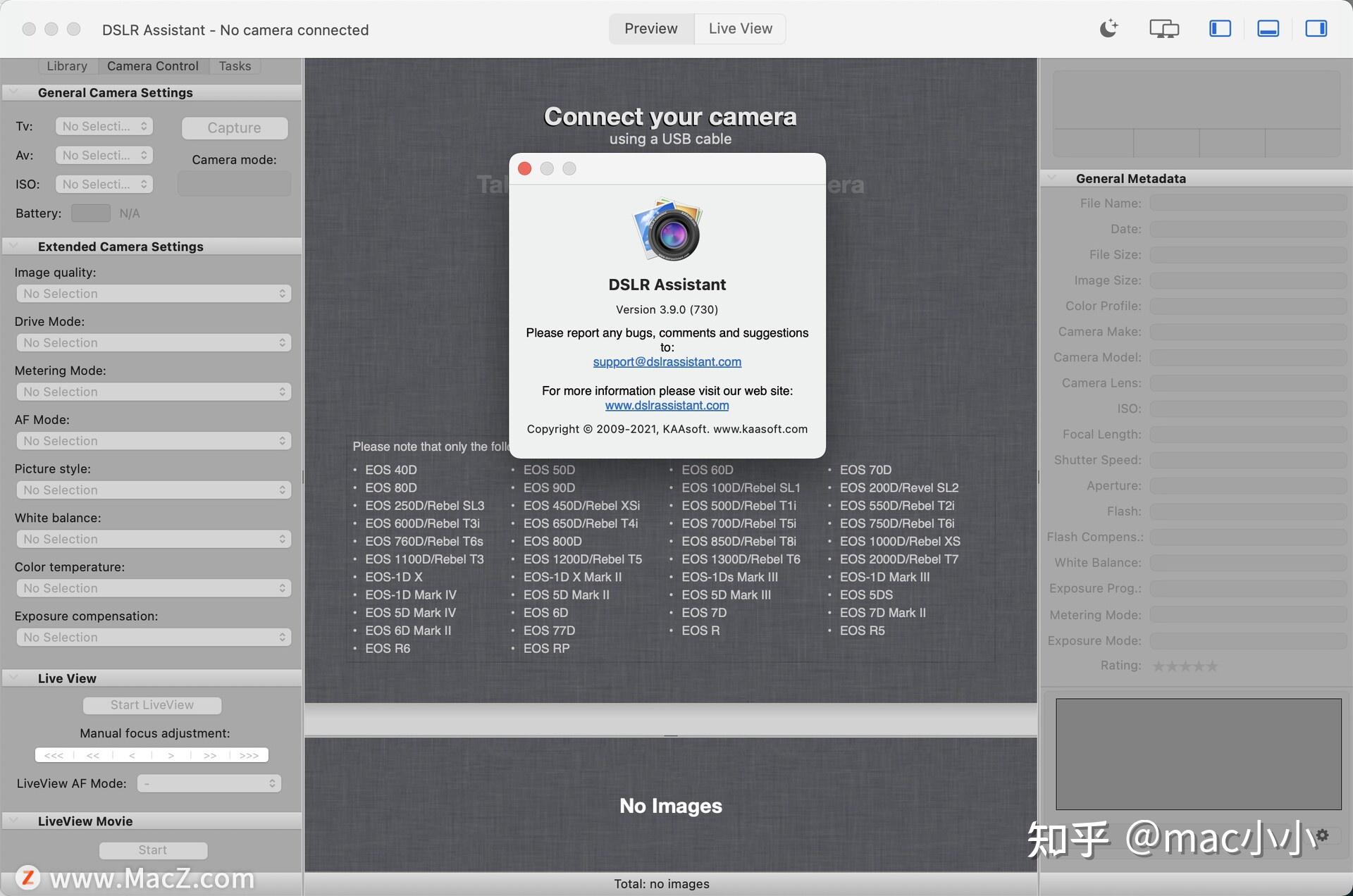This screenshot has width=1353, height=896.
Task: Collapse Extended Camera Settings section
Action: point(13,246)
